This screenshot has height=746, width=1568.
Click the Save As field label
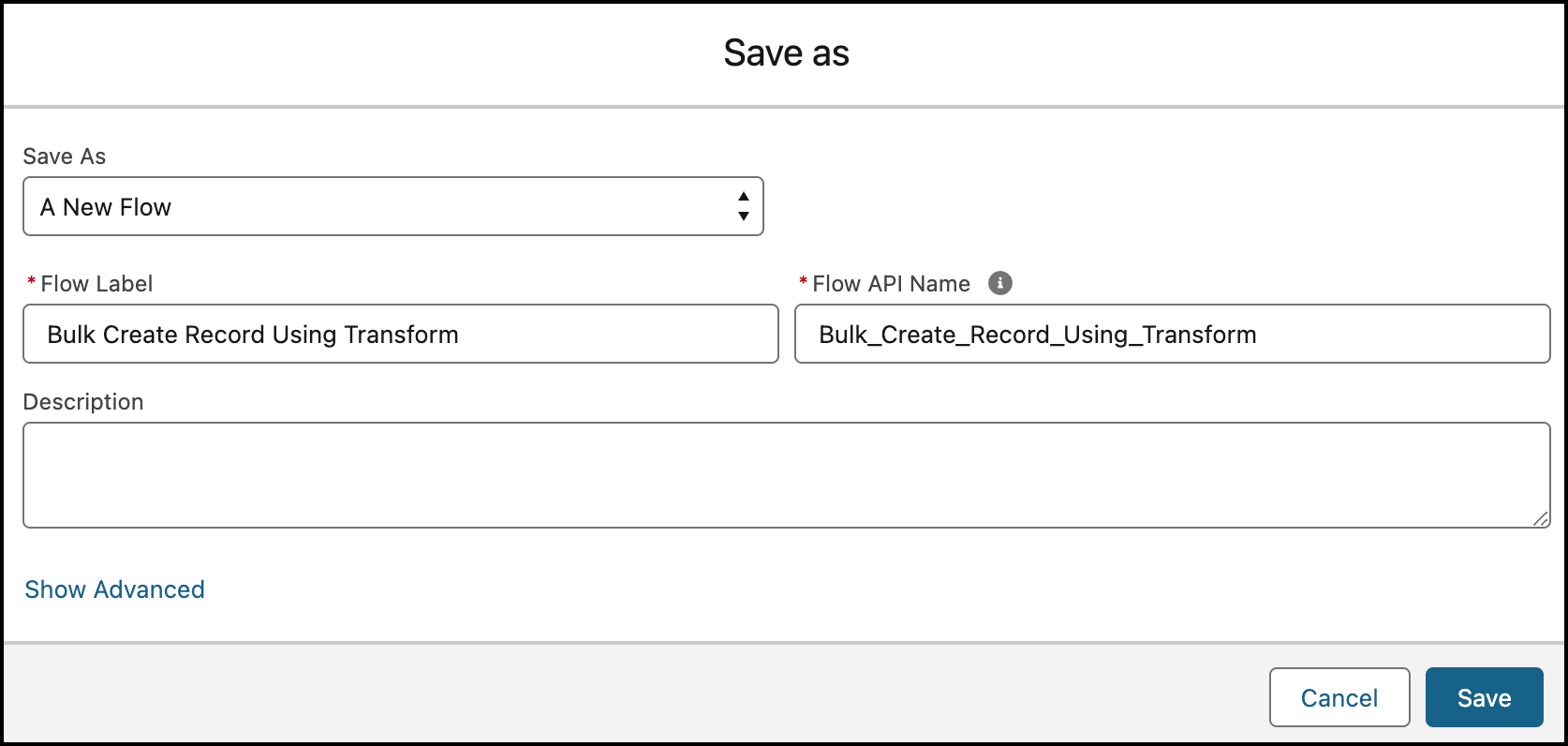pos(64,157)
